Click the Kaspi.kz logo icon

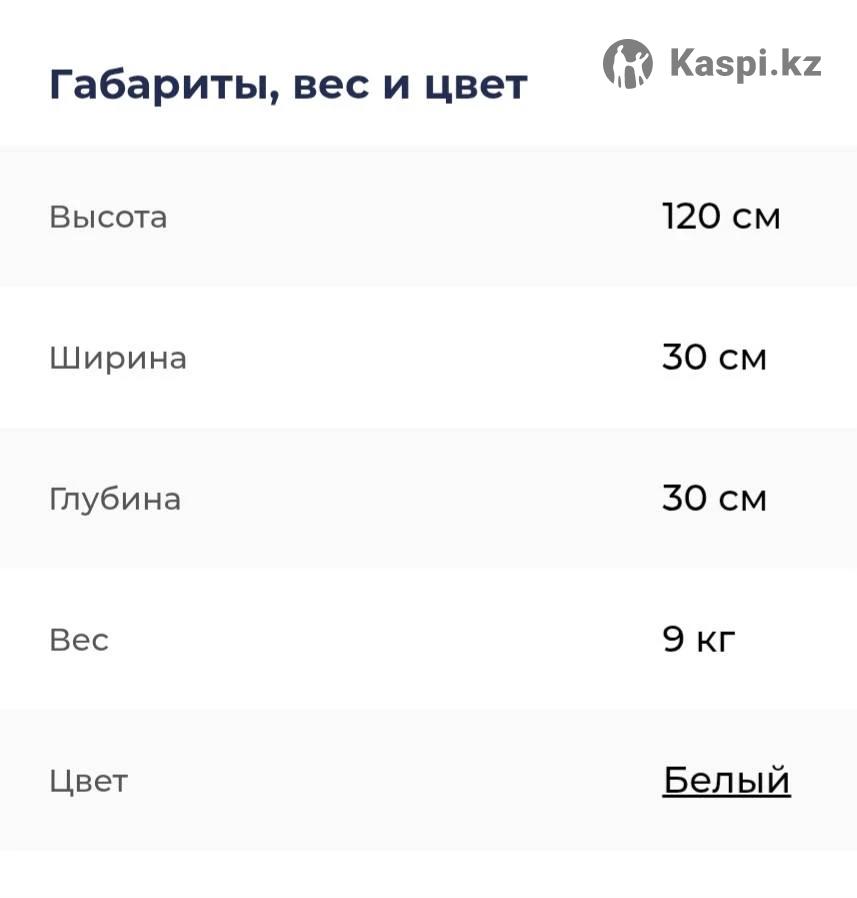click(627, 64)
